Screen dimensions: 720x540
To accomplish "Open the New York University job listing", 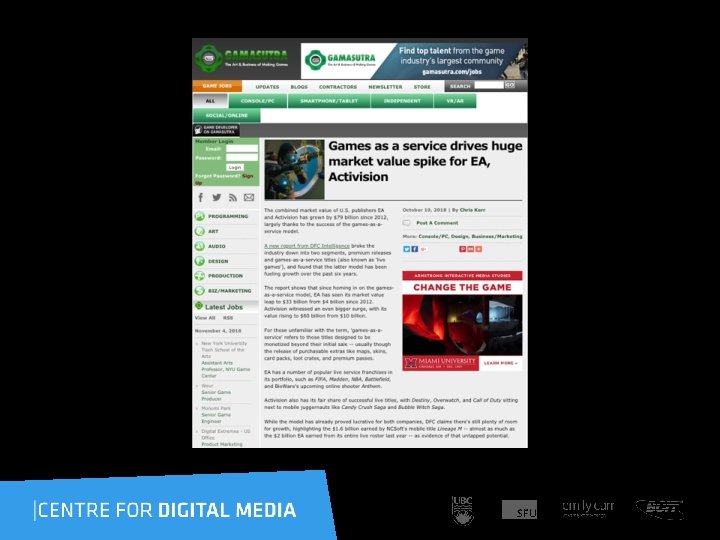I will (225, 360).
